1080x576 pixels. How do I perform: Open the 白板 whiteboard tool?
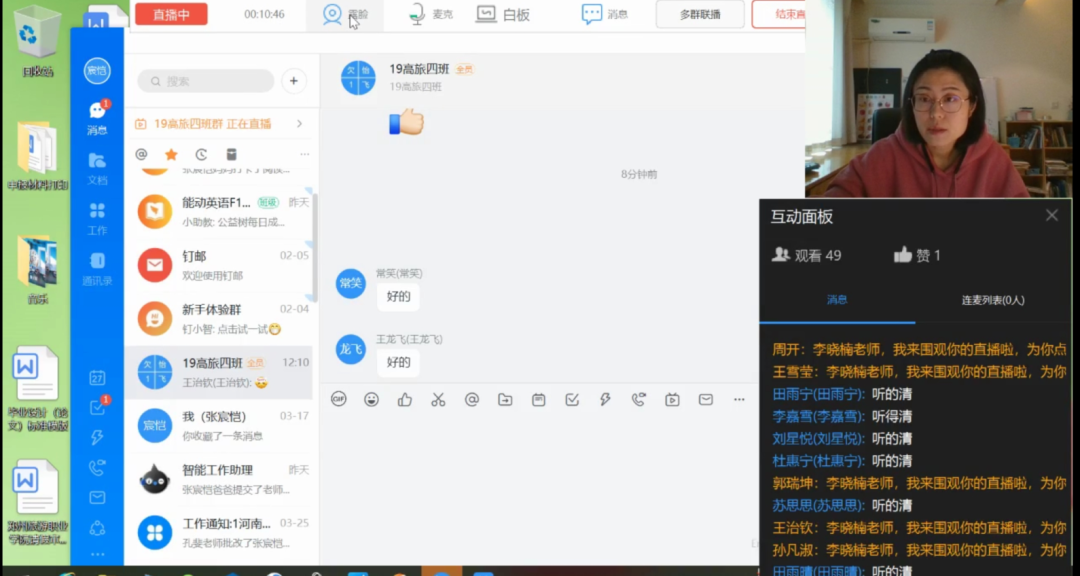503,14
